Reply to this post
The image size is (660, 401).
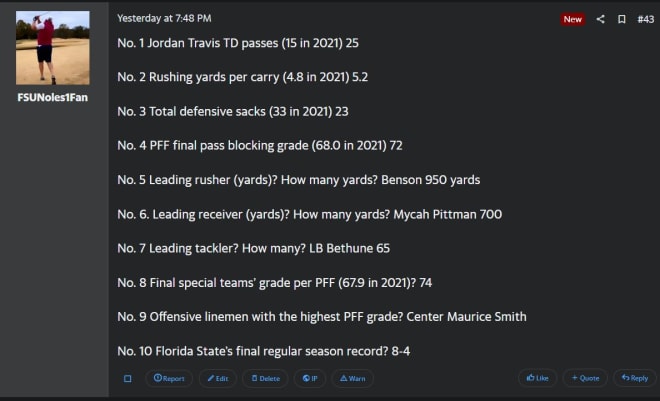(x=635, y=378)
